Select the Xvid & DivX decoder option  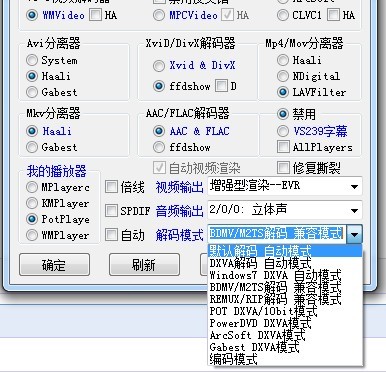159,66
